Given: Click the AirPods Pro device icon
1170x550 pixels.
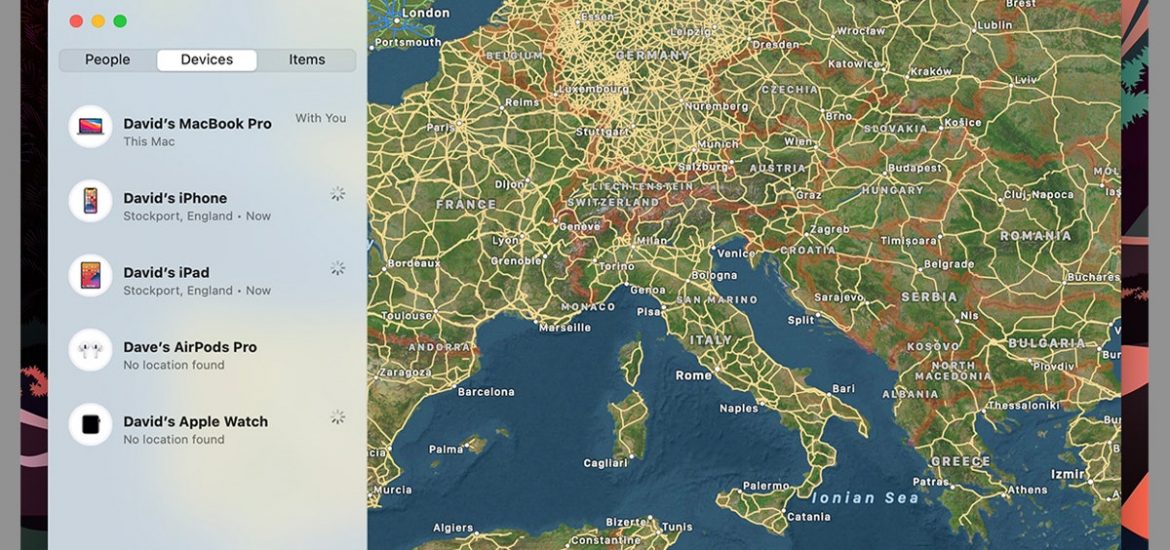Looking at the screenshot, I should click(90, 350).
